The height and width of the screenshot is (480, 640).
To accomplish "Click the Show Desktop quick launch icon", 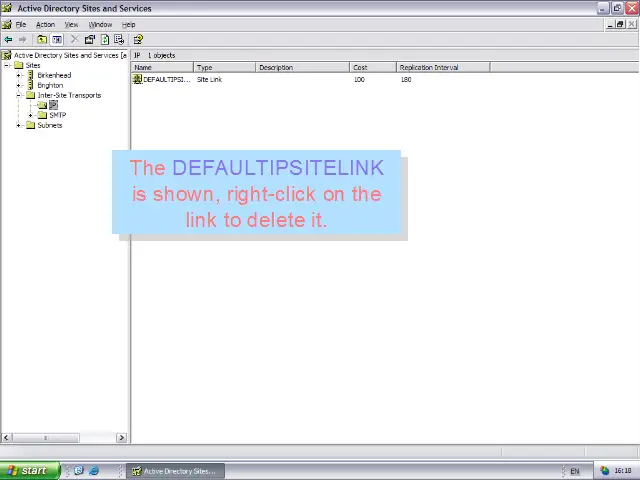I will click(x=79, y=471).
